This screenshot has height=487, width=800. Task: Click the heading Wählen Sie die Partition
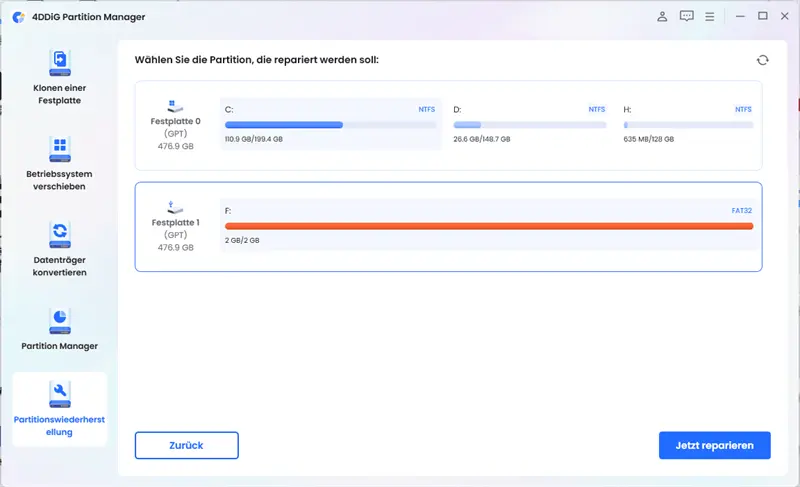pyautogui.click(x=257, y=60)
